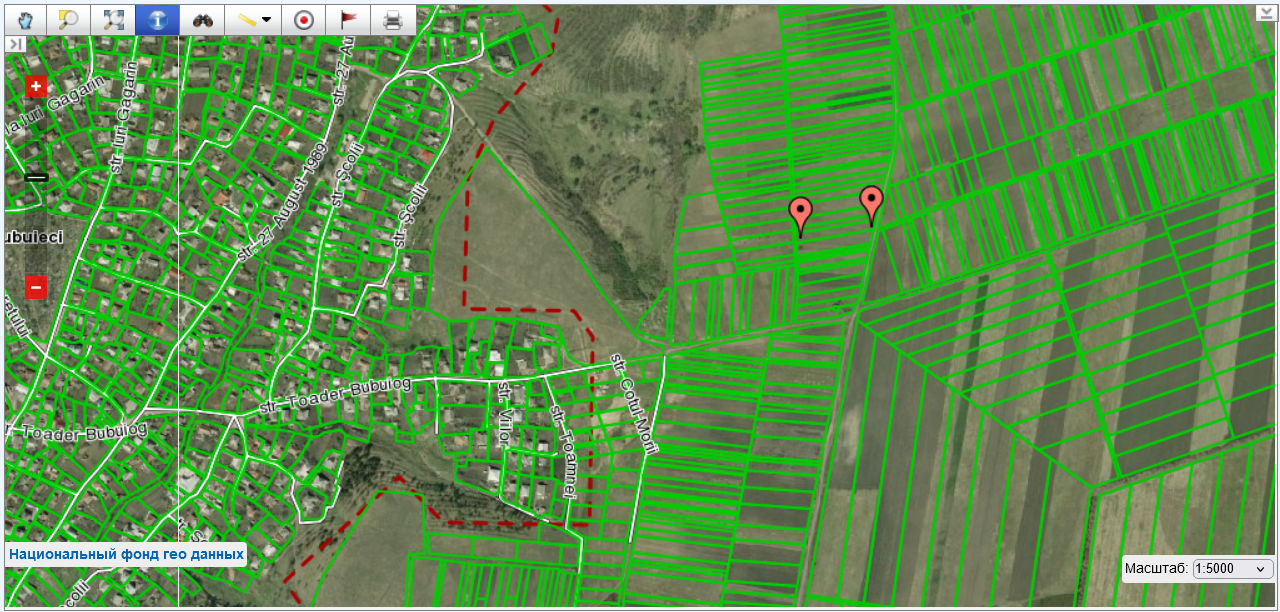Open the Масштаб 1:5000 scale dropdown
The image size is (1280, 612).
click(1233, 569)
